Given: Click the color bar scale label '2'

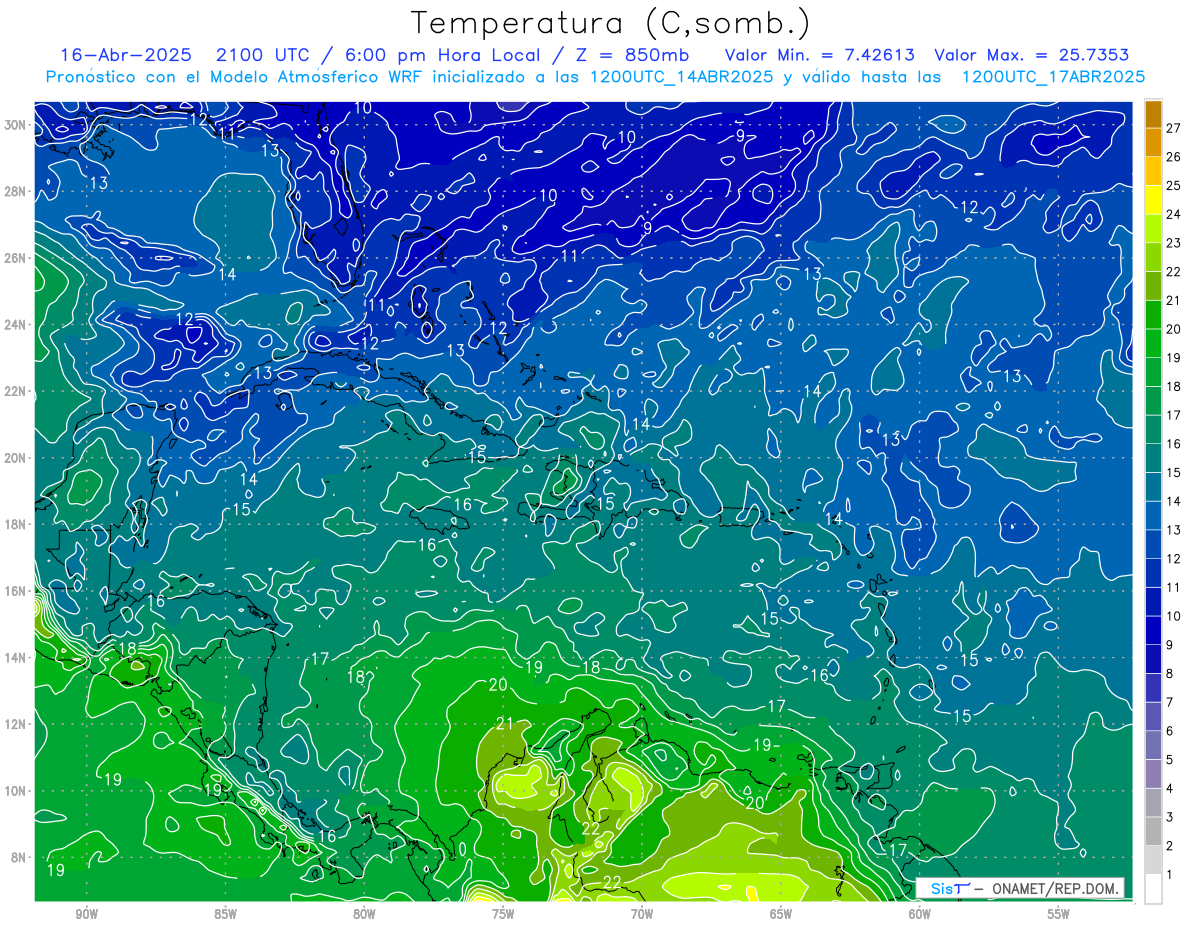Looking at the screenshot, I should (1170, 846).
